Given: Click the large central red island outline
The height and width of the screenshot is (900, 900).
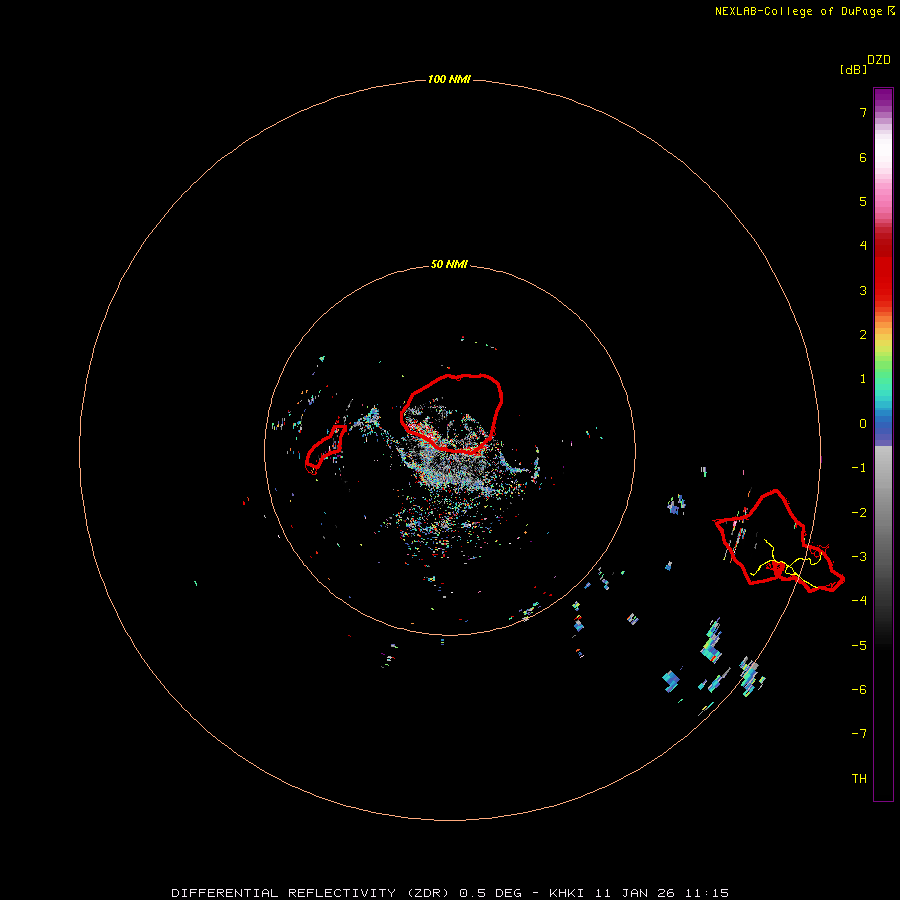Looking at the screenshot, I should [x=452, y=414].
